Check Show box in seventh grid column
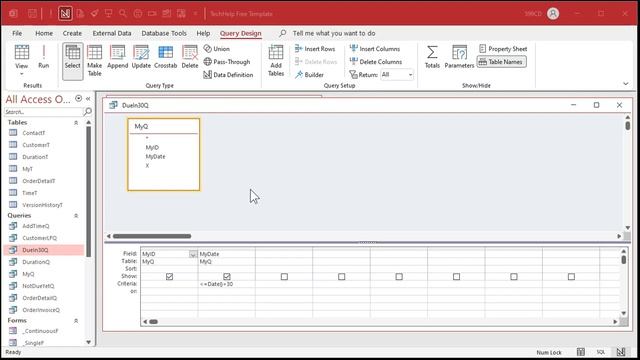The width and height of the screenshot is (640, 360). (x=514, y=277)
